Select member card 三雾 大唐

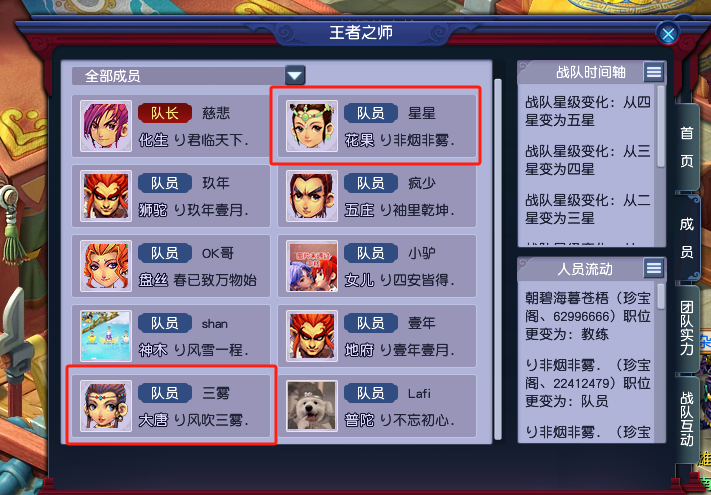(x=171, y=405)
